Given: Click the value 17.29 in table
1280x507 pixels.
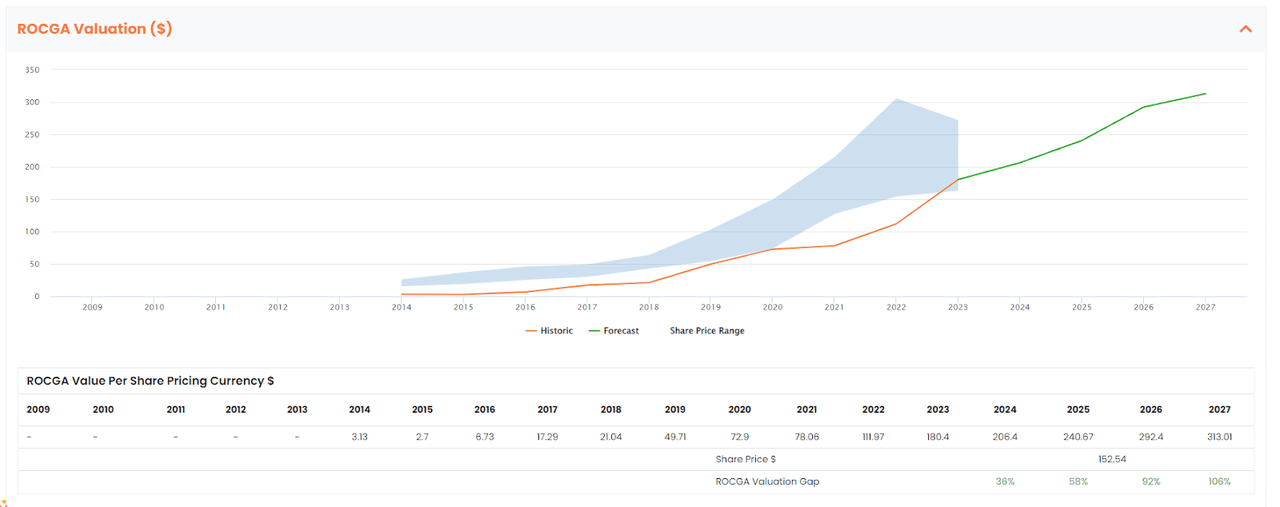Looking at the screenshot, I should tap(547, 437).
